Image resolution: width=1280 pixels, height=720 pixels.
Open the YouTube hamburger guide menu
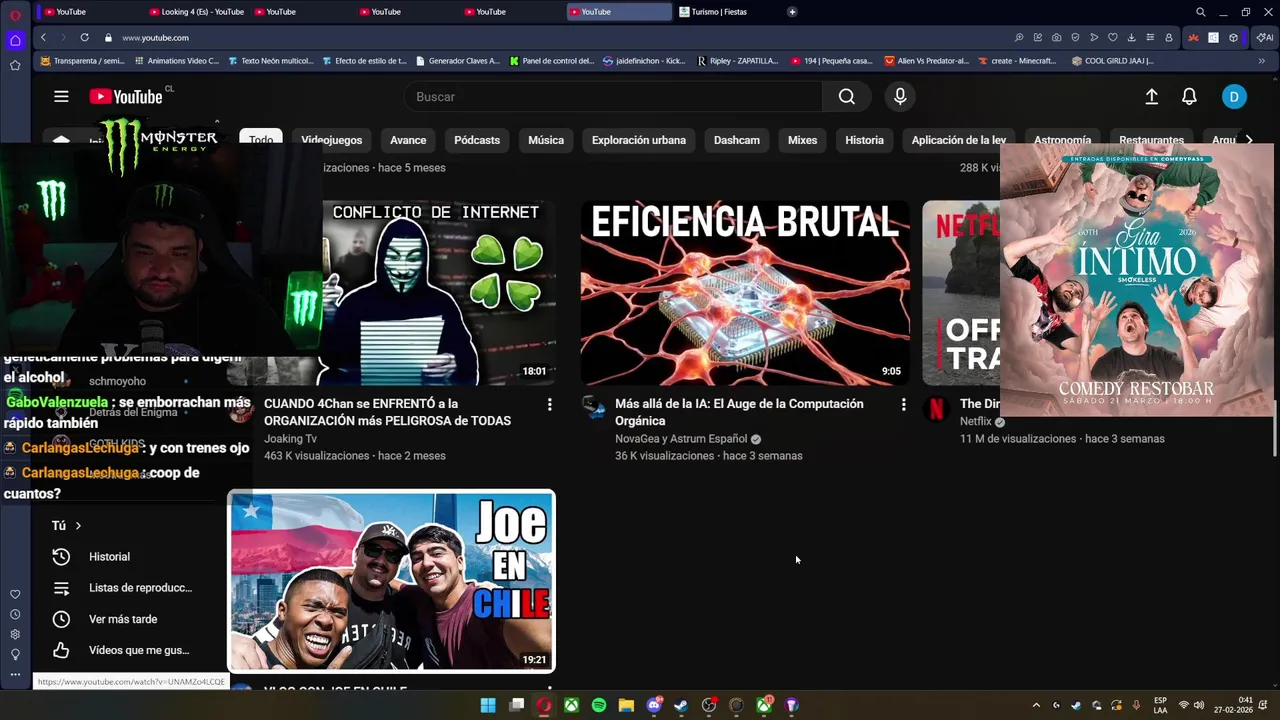click(61, 97)
